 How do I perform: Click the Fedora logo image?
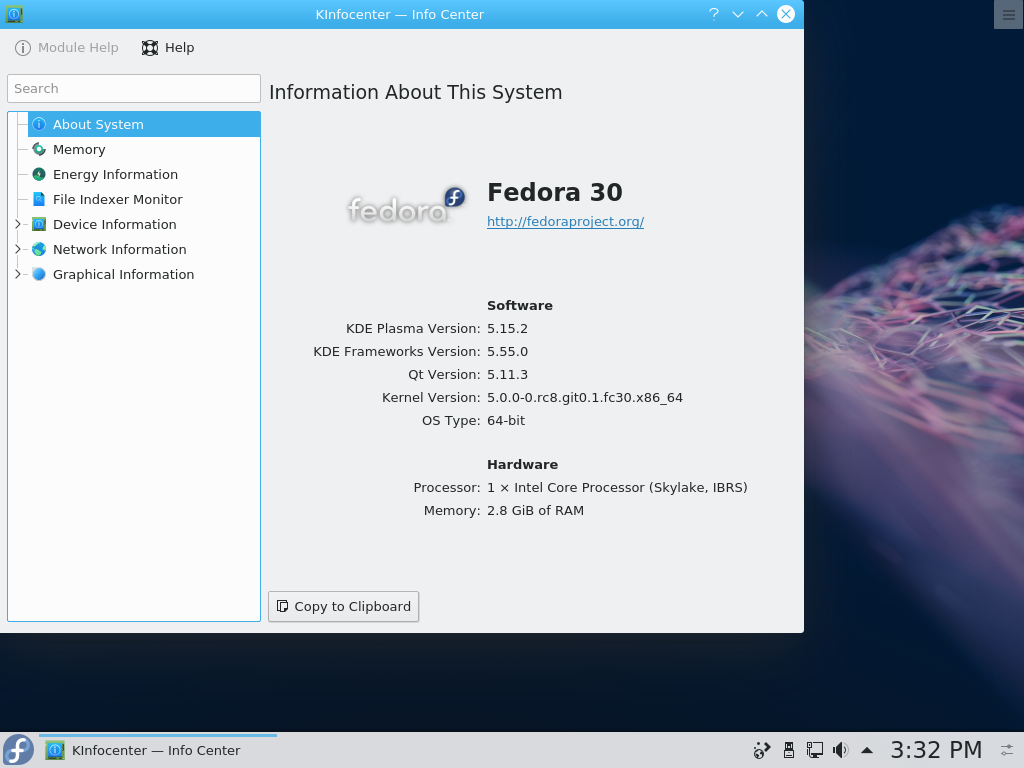pos(406,206)
